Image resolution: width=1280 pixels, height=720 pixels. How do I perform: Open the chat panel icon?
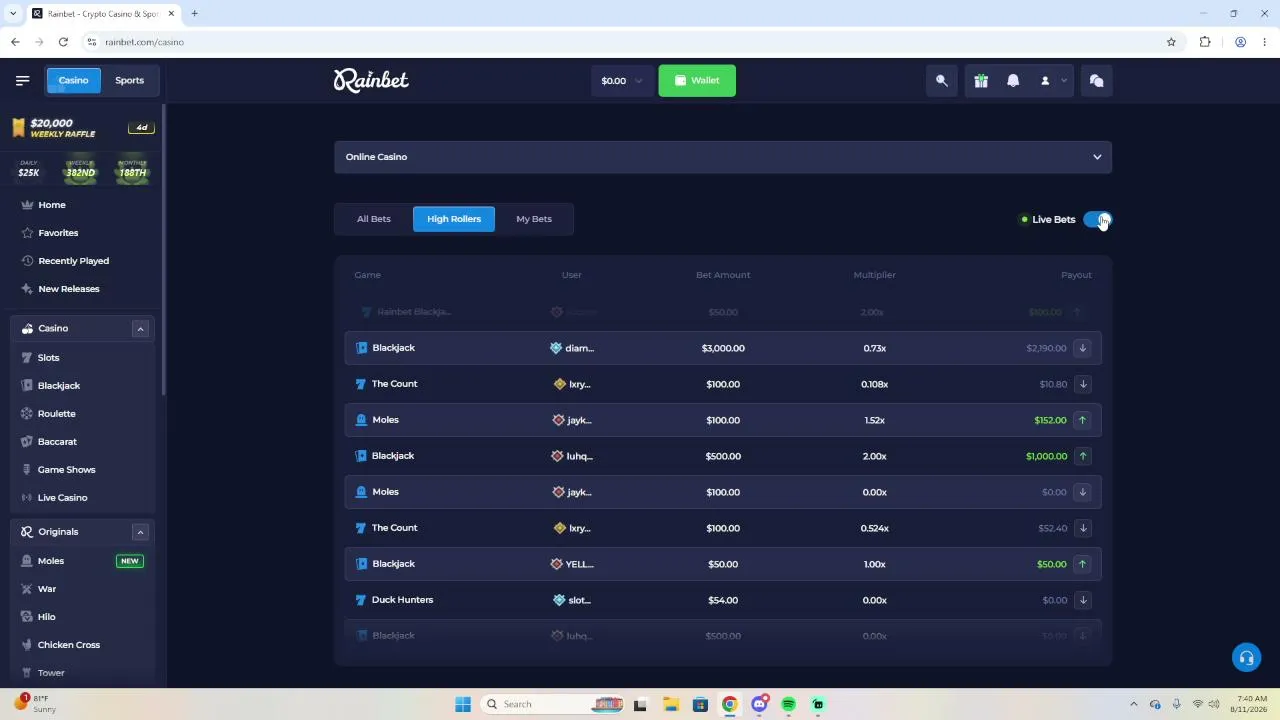coord(1097,81)
